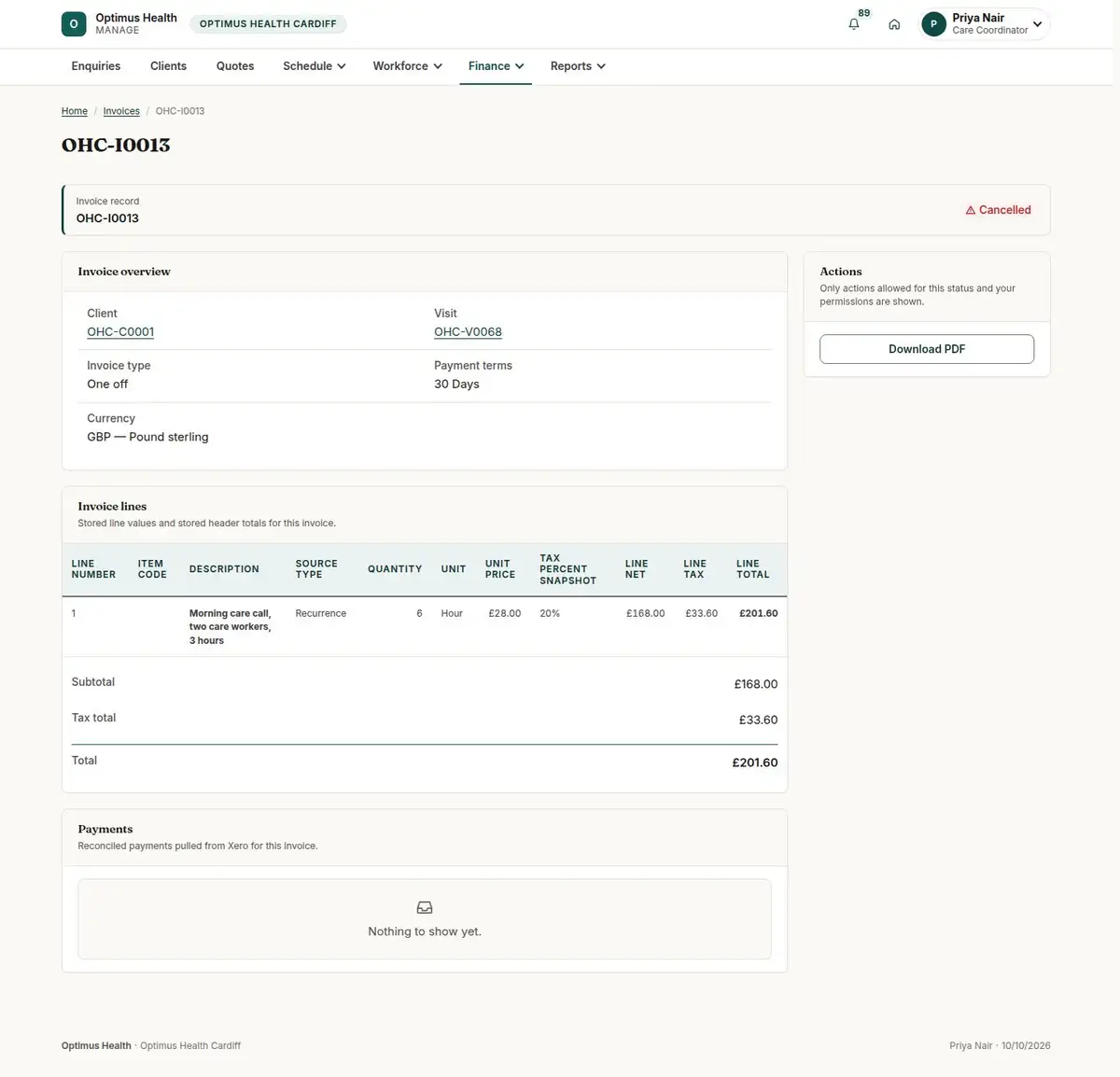The image size is (1120, 1077).
Task: Click the empty inbox tray icon
Action: click(425, 907)
